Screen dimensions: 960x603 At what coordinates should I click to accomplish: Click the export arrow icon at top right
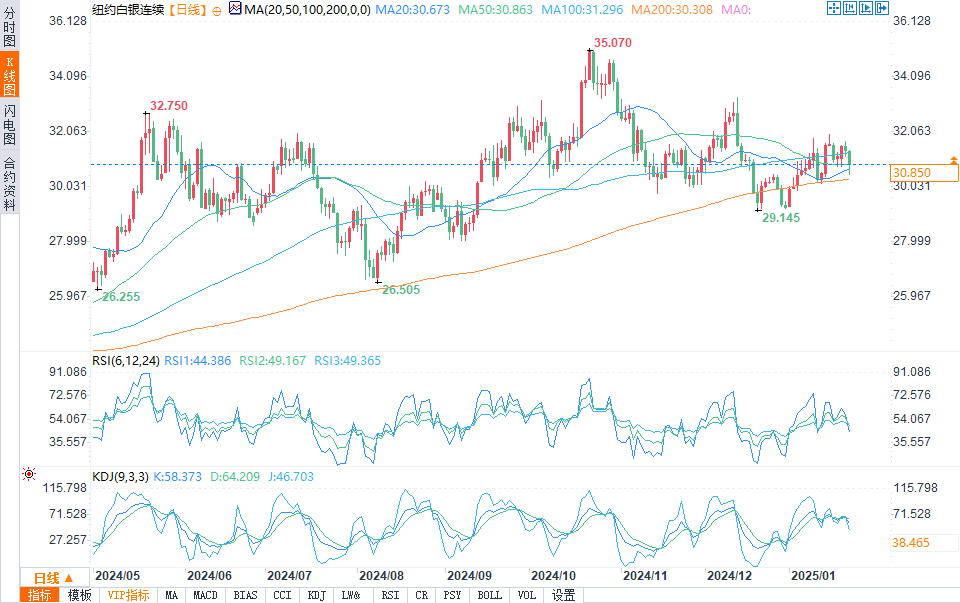tap(882, 8)
